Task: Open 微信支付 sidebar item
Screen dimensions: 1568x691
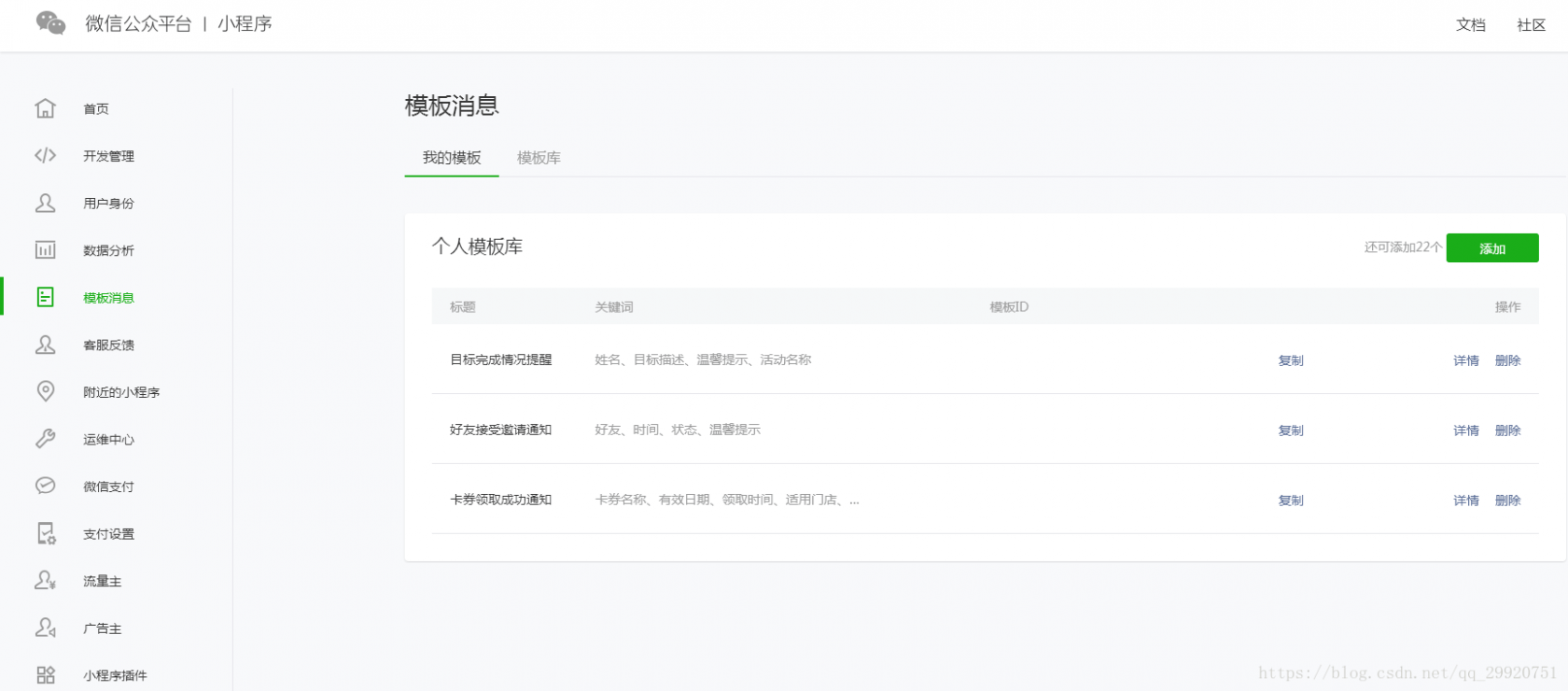Action: click(108, 487)
